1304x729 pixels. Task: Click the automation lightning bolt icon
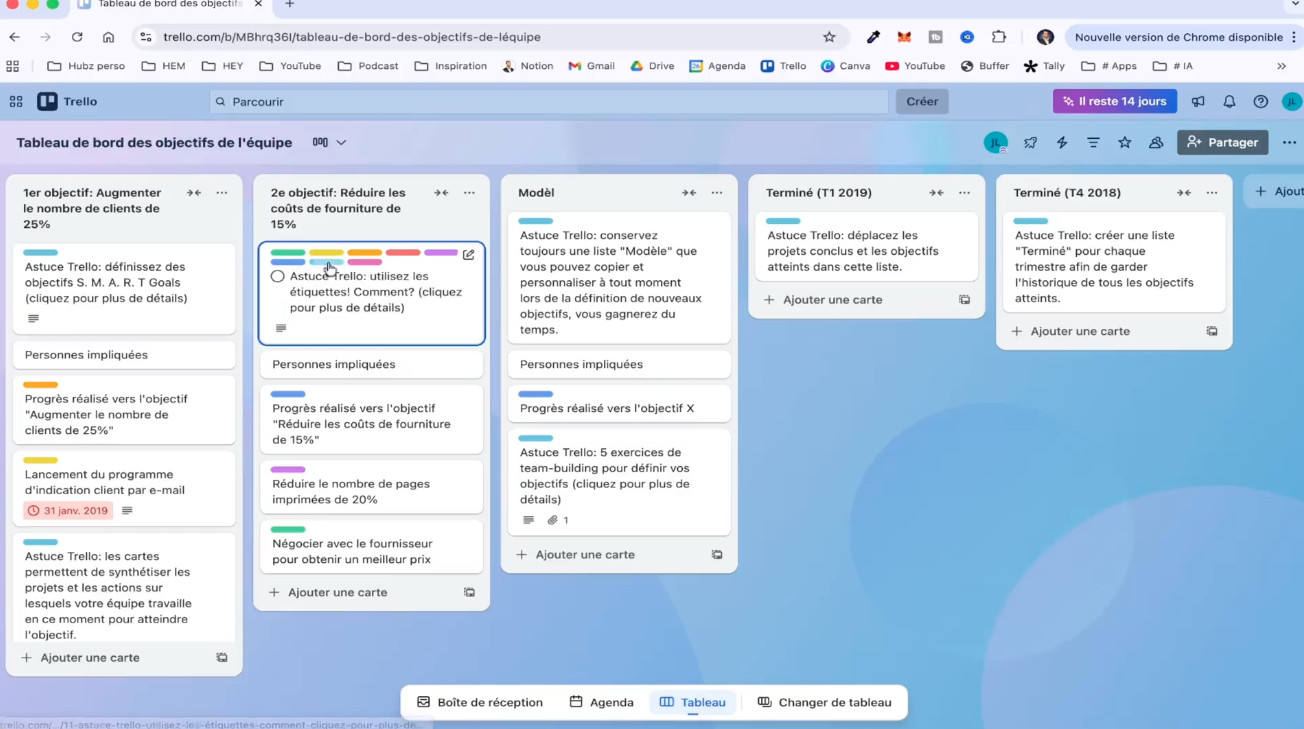coord(1062,143)
